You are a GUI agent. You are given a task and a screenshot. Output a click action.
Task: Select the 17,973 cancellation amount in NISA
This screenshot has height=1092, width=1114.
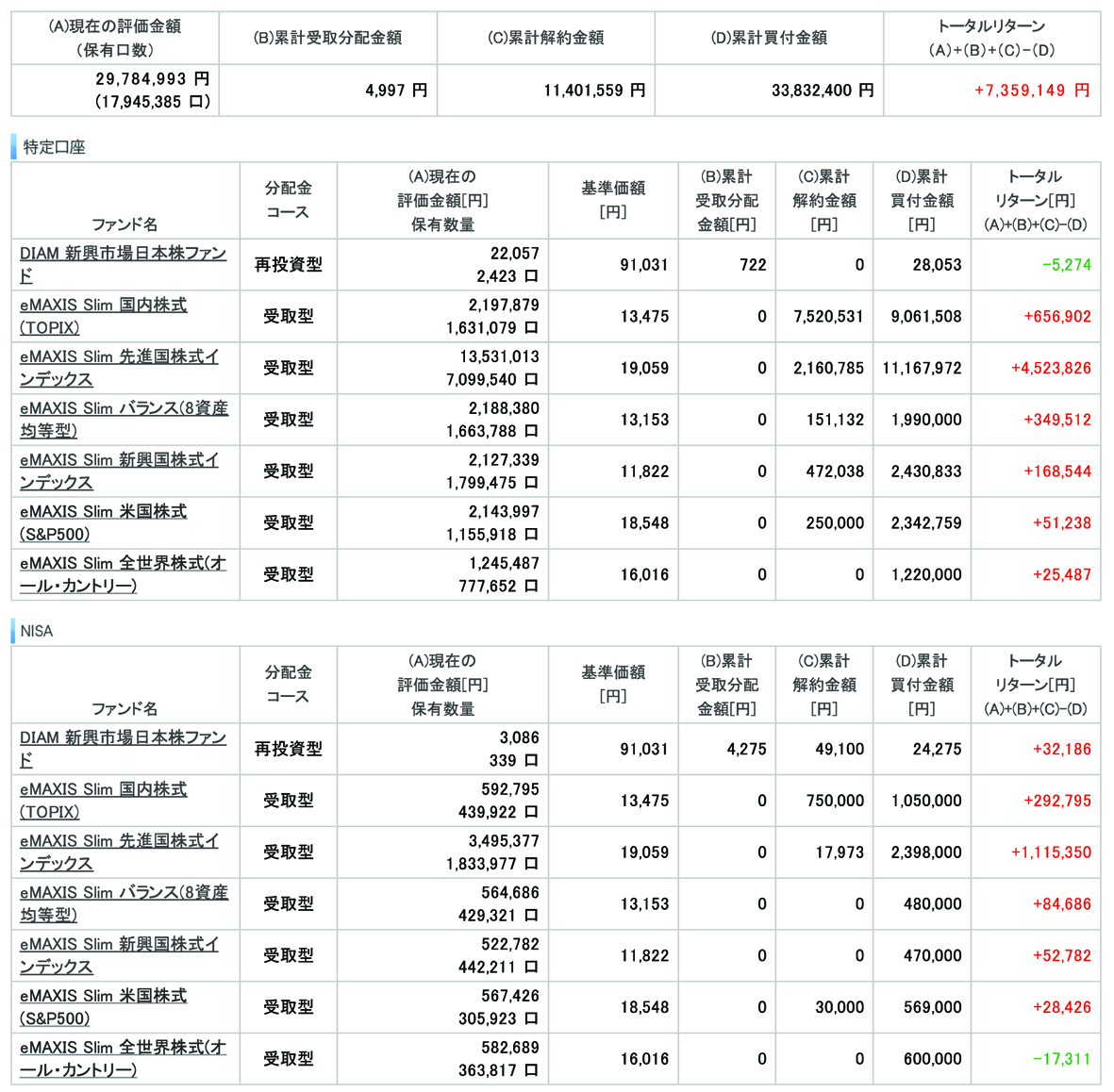coord(840,852)
